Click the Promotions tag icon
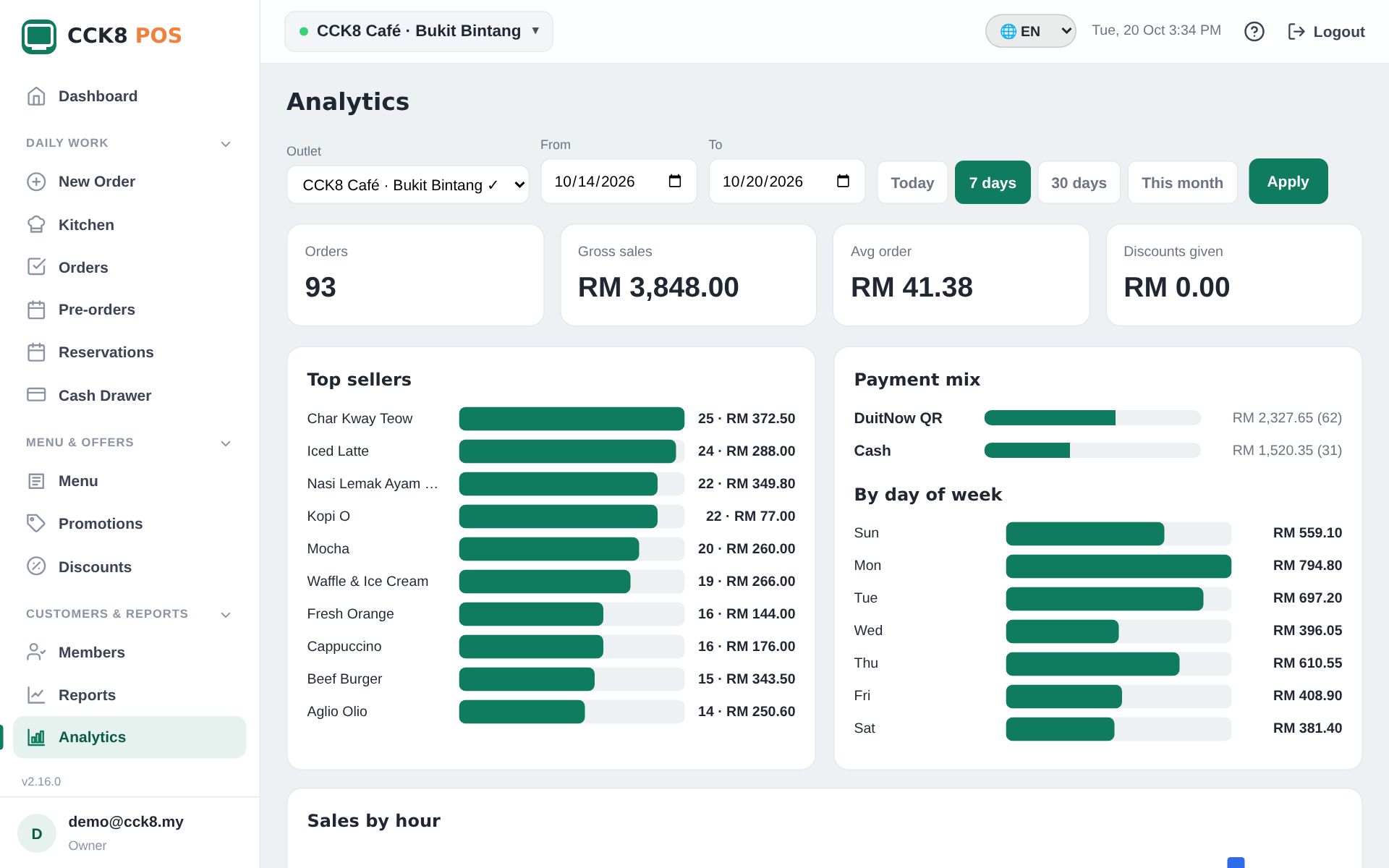The image size is (1389, 868). pyautogui.click(x=36, y=523)
